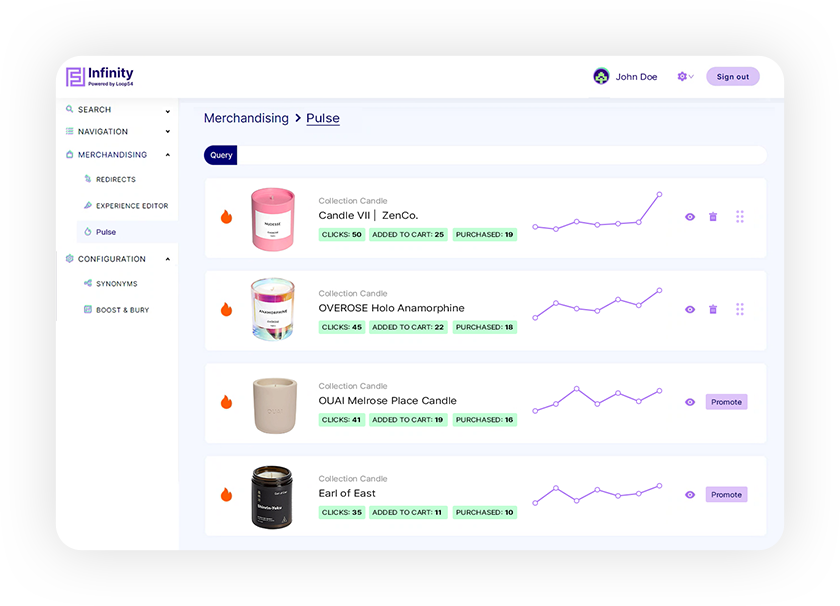The width and height of the screenshot is (840, 606).
Task: Click the Experience Editor pen icon
Action: tap(88, 205)
